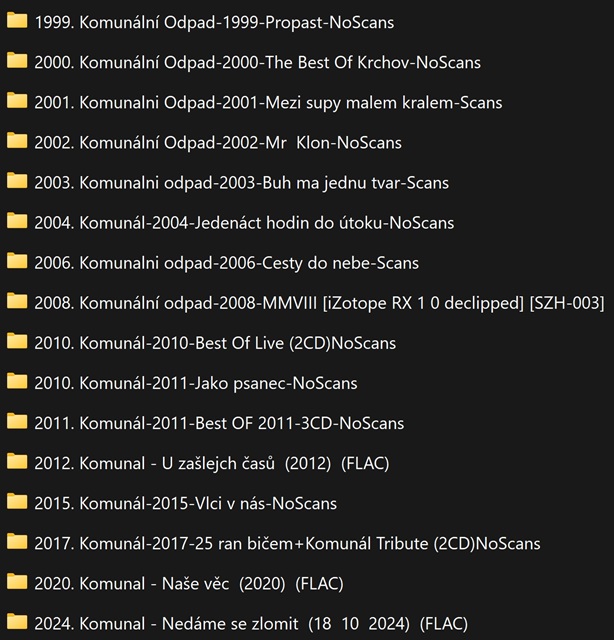Click folder icon for Nedáme se zlomit
The width and height of the screenshot is (614, 640).
[17, 622]
